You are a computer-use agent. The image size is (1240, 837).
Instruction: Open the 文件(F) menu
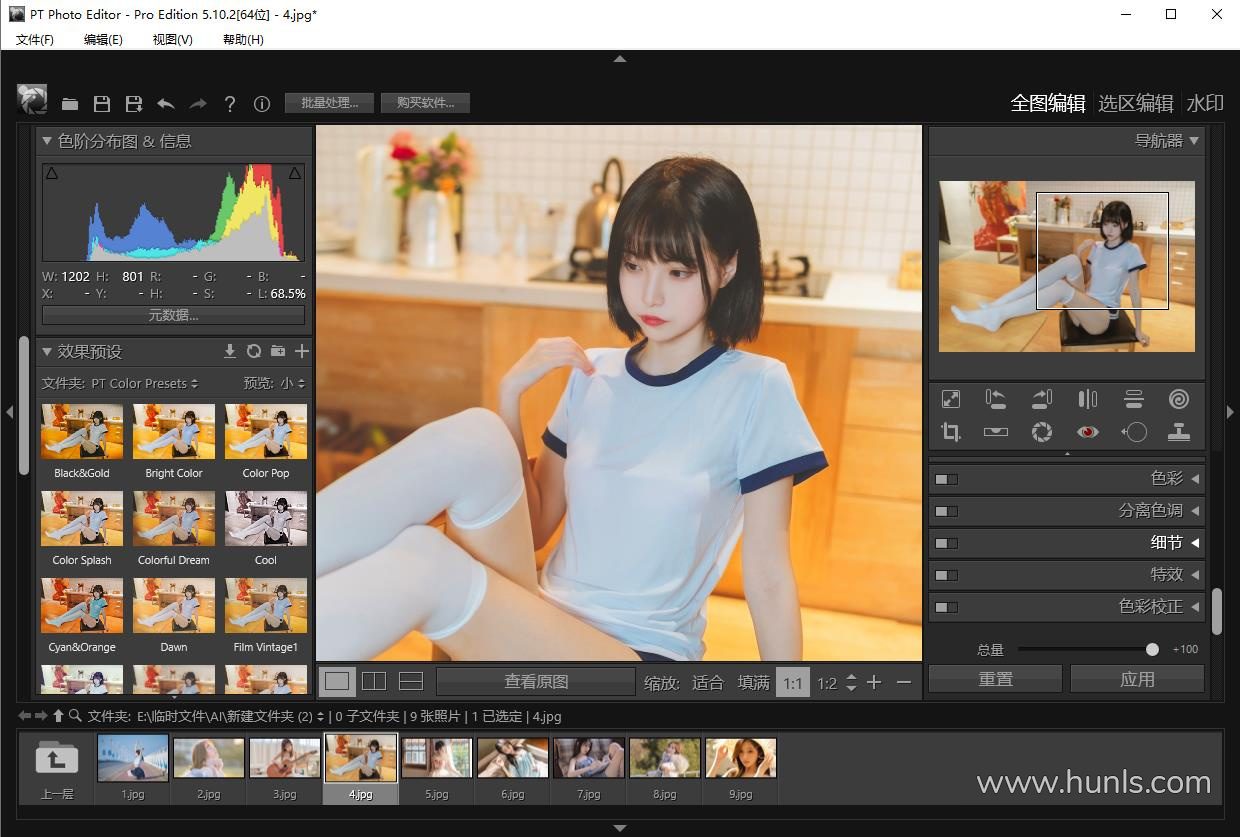tap(35, 39)
